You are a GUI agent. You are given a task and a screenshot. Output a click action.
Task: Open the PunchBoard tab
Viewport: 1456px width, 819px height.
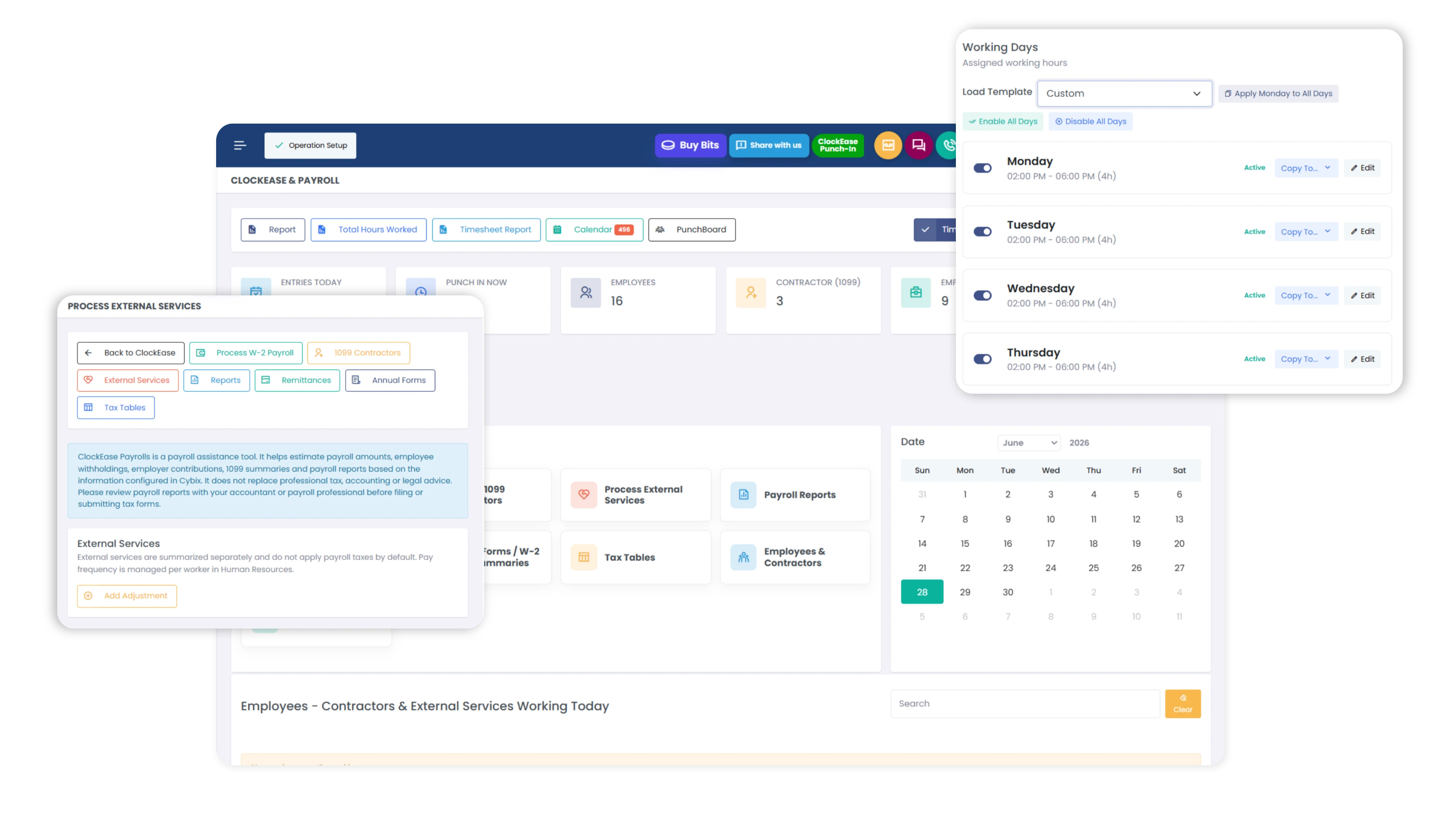[x=692, y=229]
